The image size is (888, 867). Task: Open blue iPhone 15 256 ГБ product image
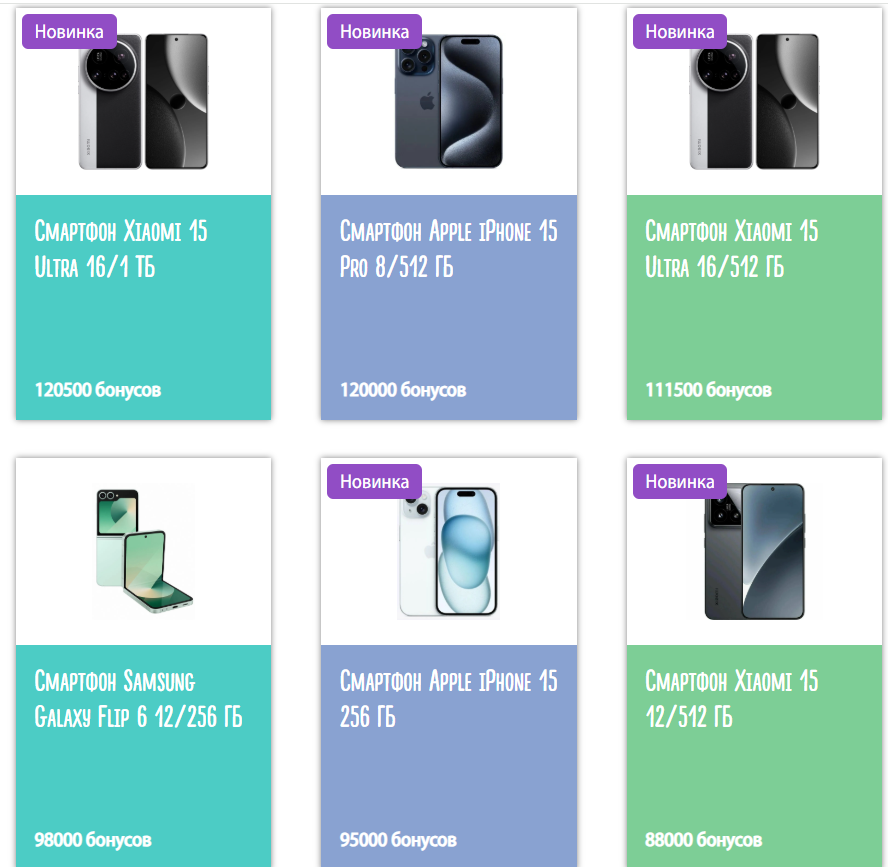[x=449, y=551]
